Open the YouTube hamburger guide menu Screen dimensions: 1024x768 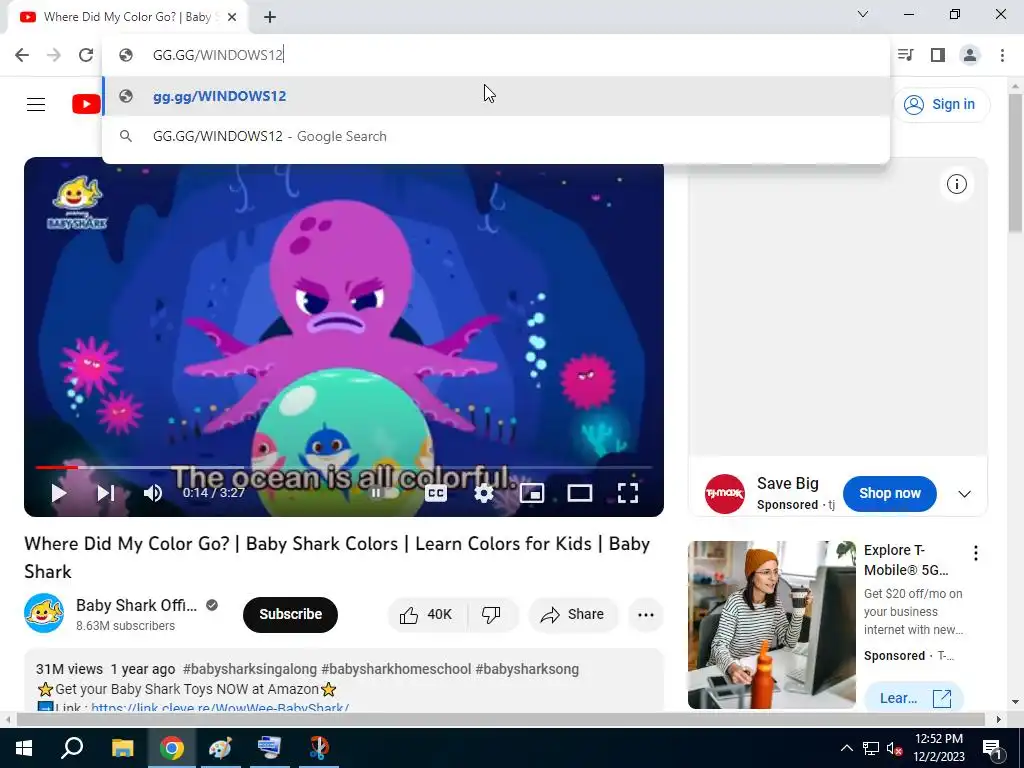[36, 104]
